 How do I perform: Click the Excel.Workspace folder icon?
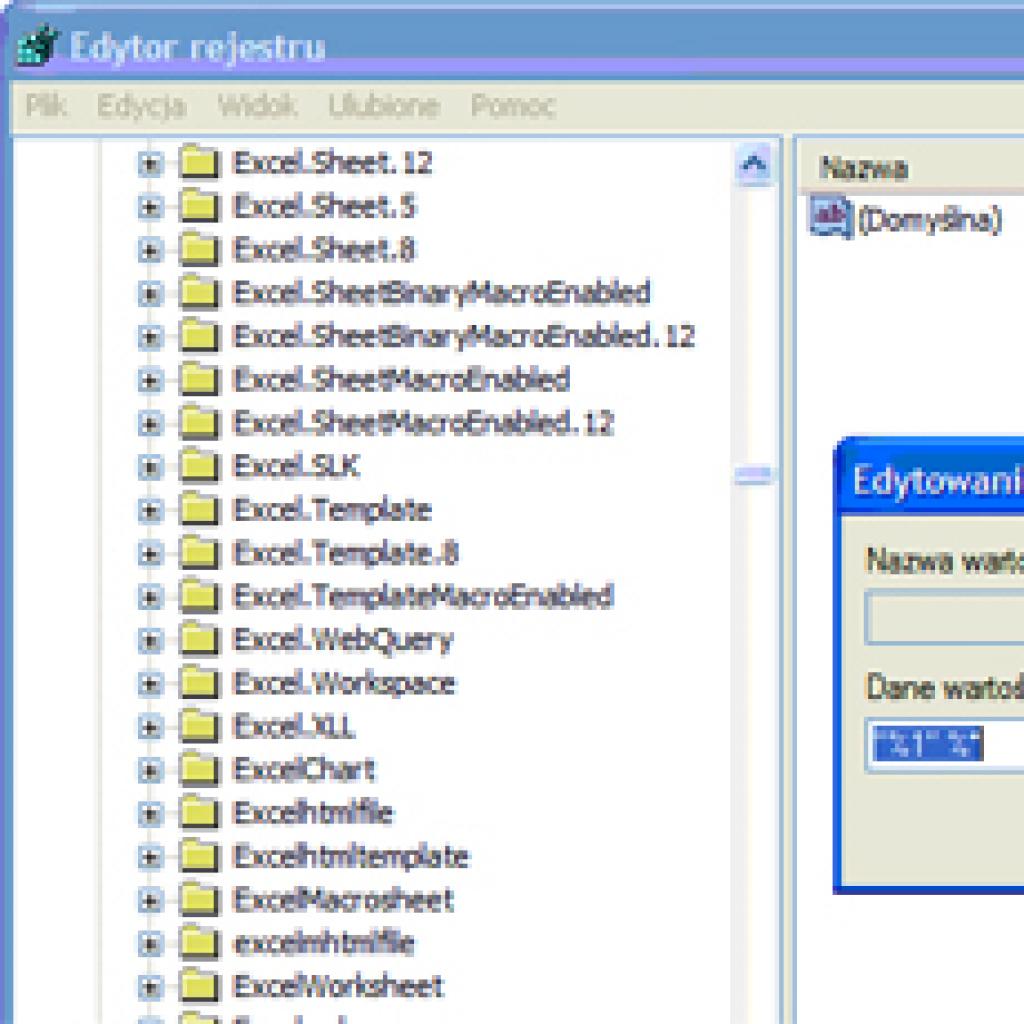click(x=199, y=683)
